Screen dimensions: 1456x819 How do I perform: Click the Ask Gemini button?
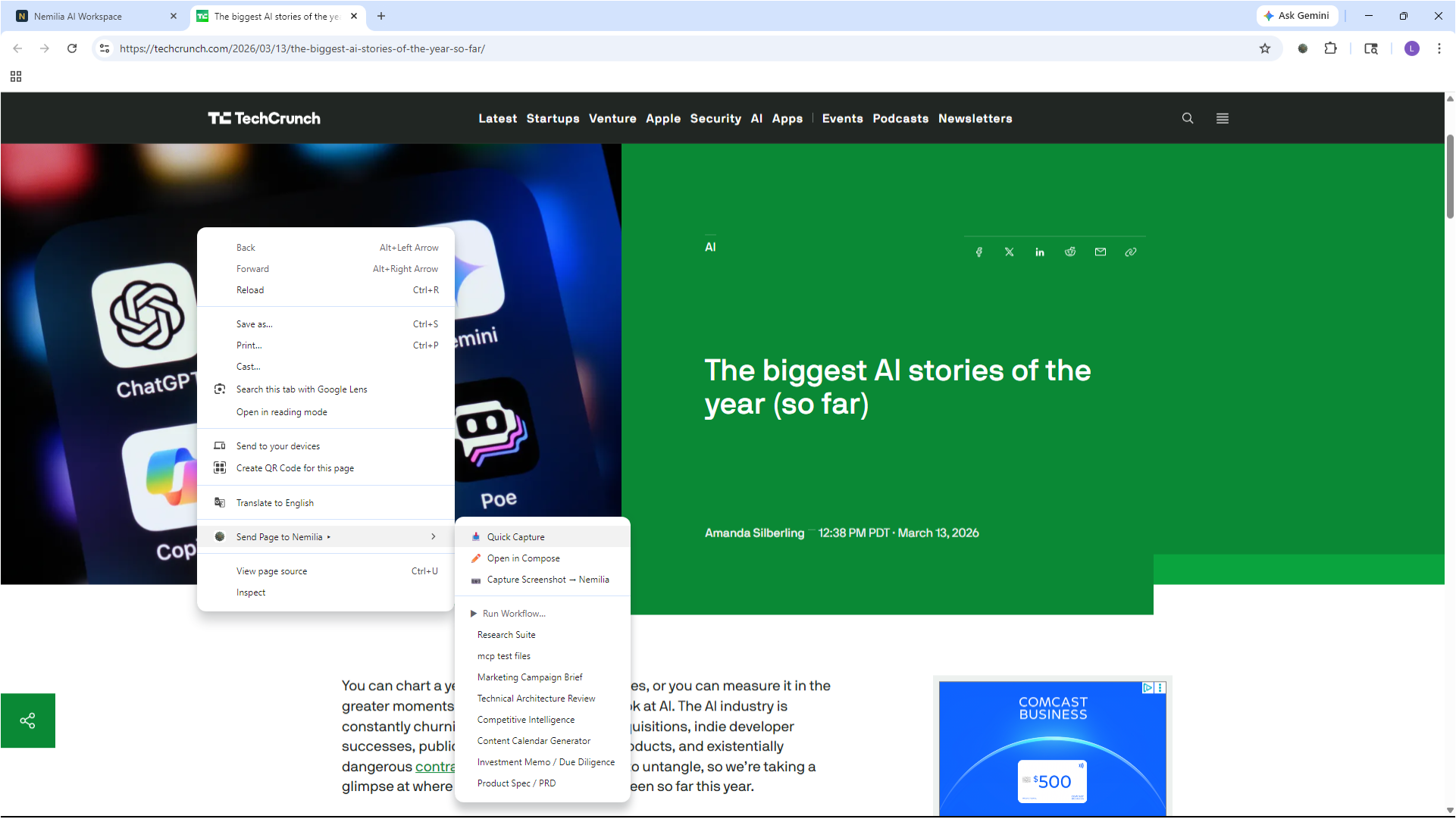click(x=1297, y=15)
